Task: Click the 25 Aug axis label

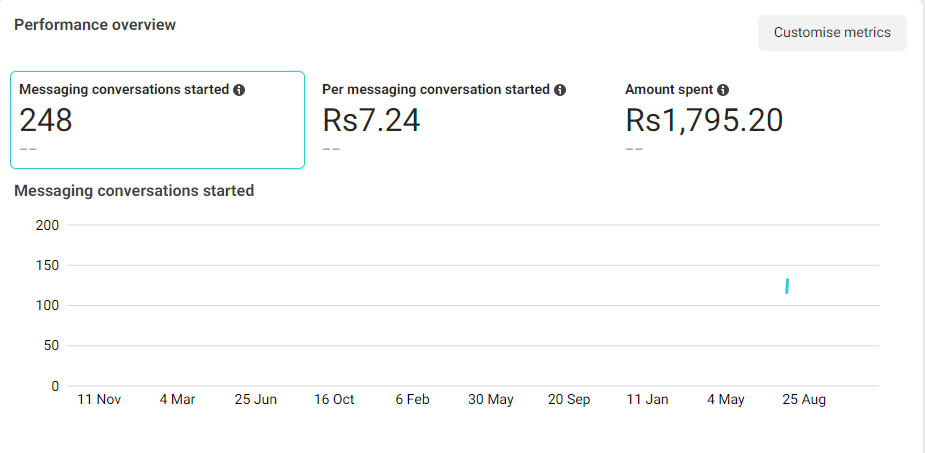Action: point(804,399)
